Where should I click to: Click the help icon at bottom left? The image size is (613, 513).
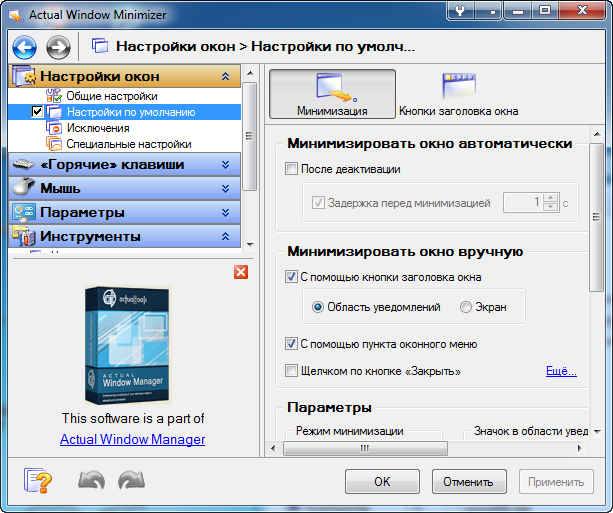click(x=38, y=480)
